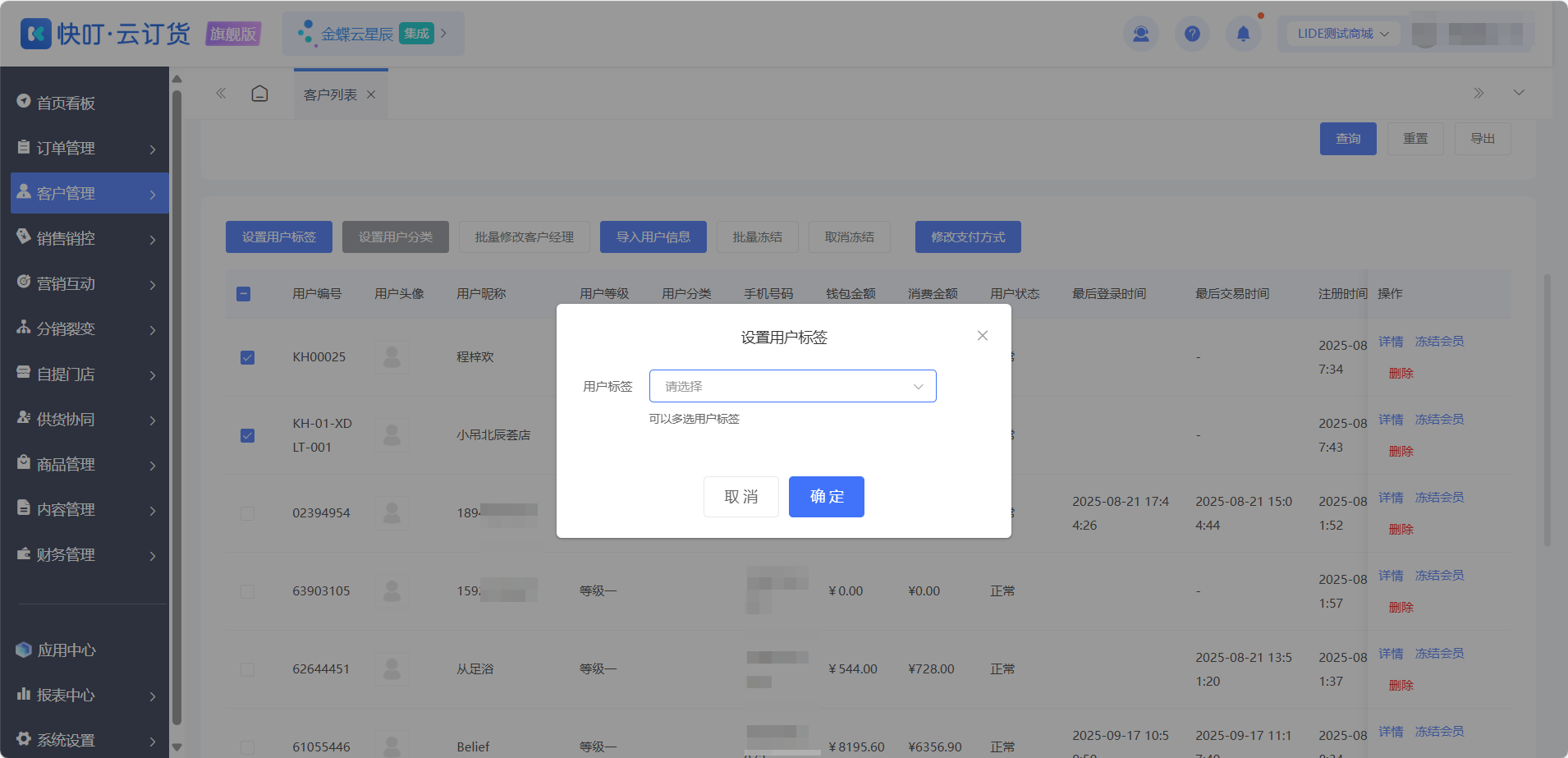Click the customer service headset icon
The image size is (1568, 758).
coord(1141,34)
